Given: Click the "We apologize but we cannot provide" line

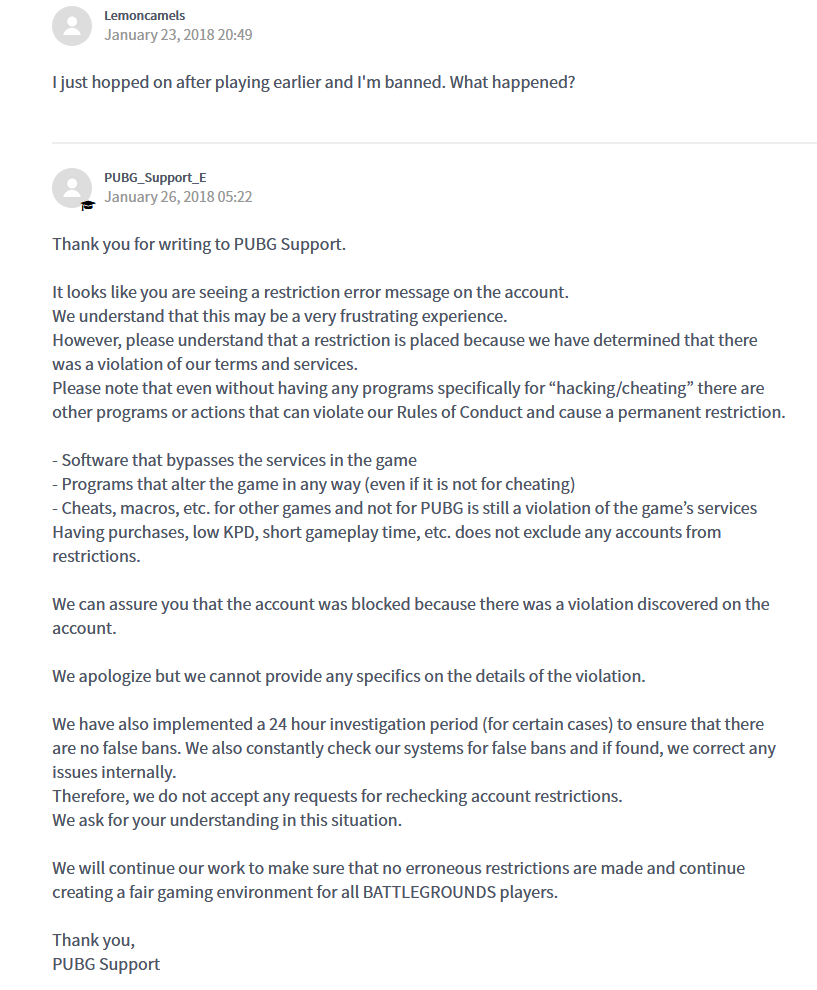Looking at the screenshot, I should [x=349, y=676].
